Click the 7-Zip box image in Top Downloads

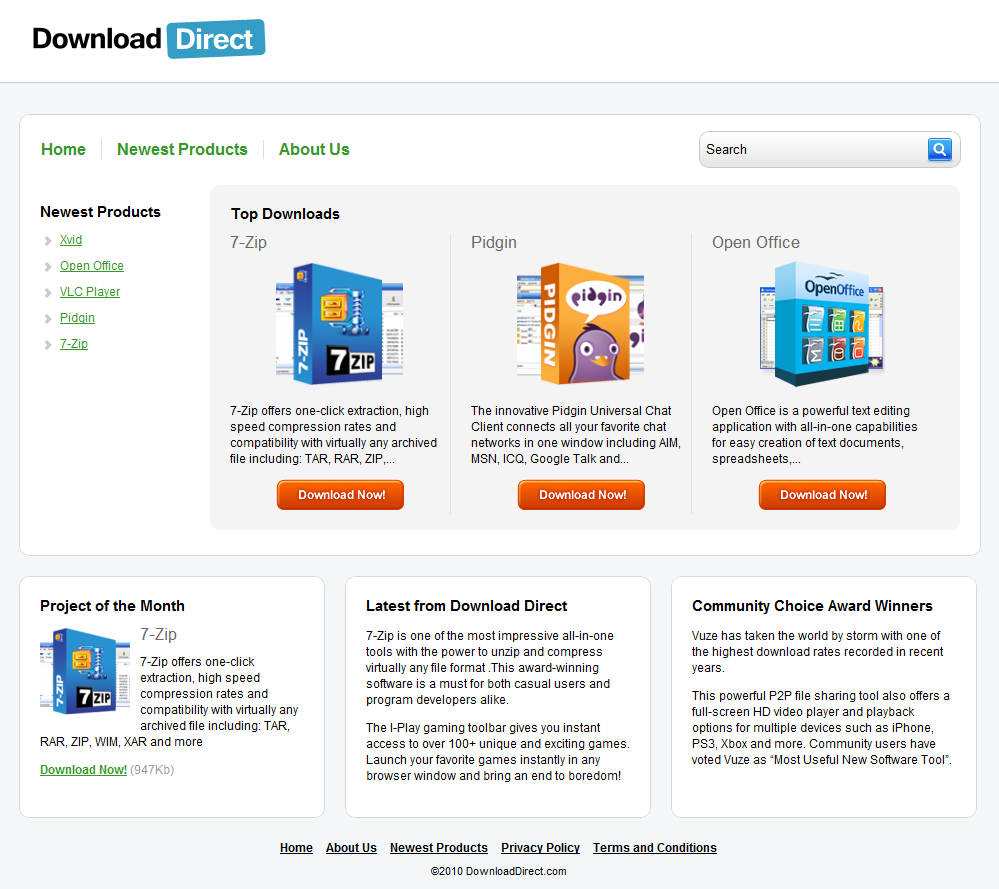tap(340, 324)
